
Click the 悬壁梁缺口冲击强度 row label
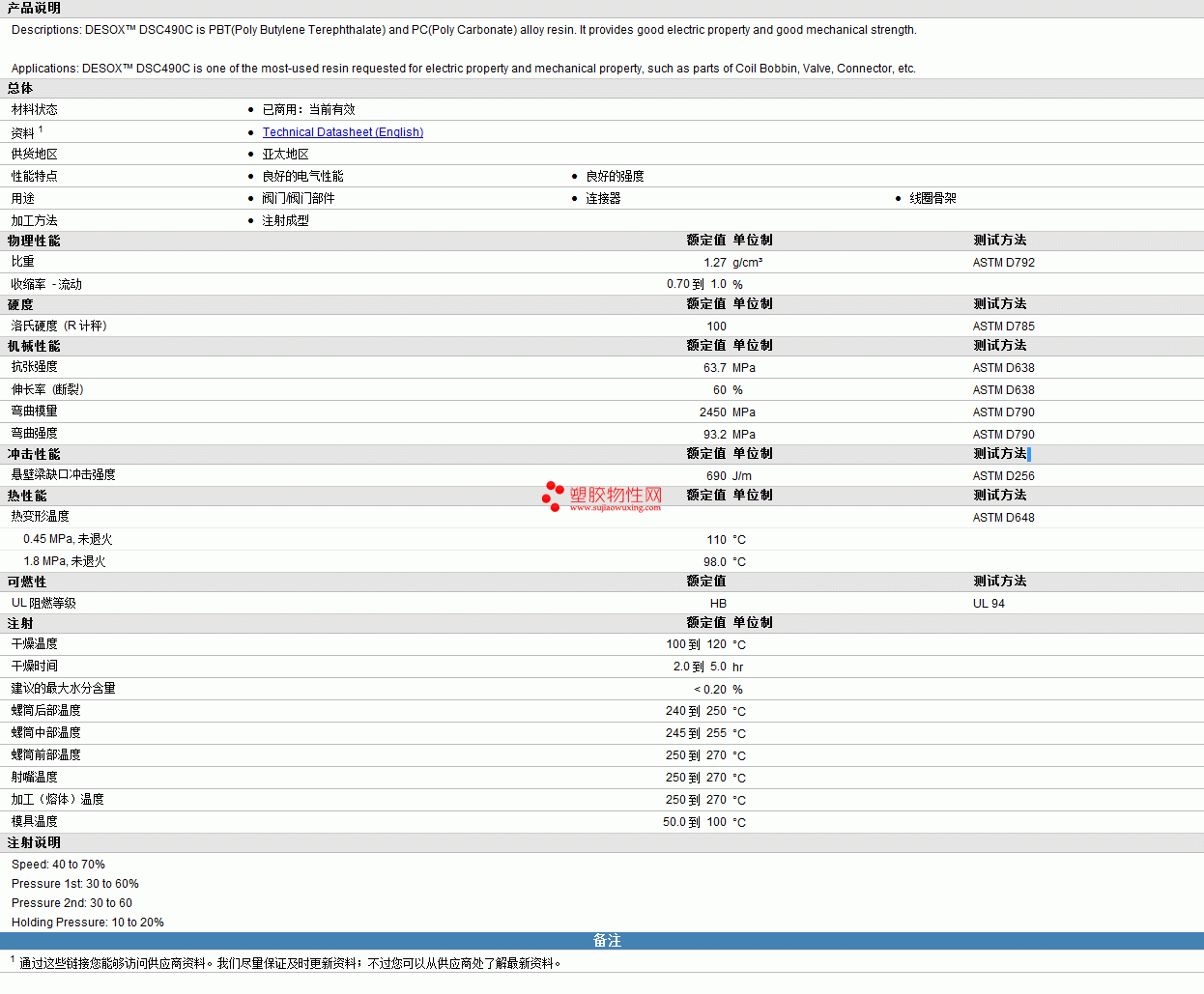pos(63,475)
